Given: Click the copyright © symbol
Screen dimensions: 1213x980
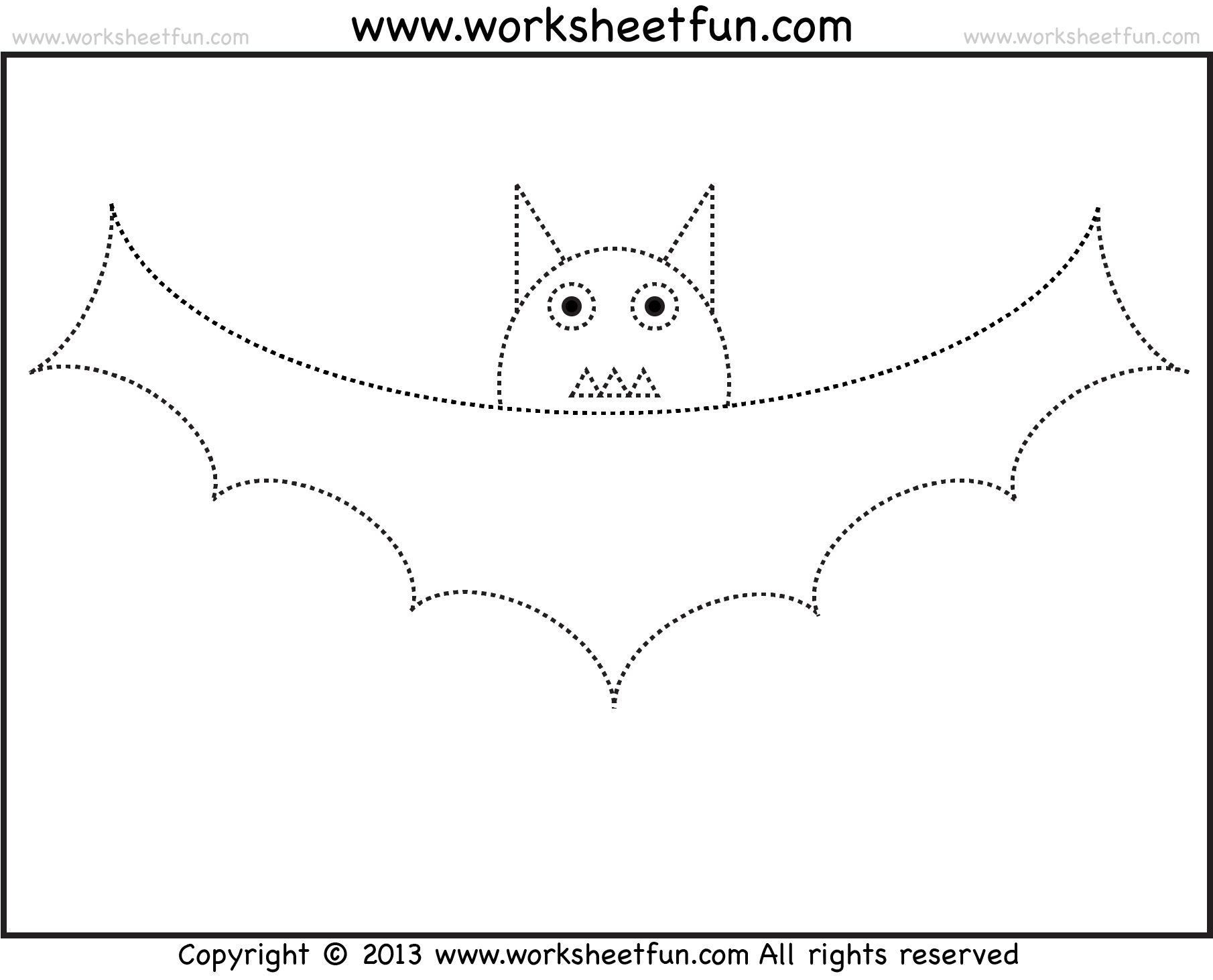Looking at the screenshot, I should (336, 954).
